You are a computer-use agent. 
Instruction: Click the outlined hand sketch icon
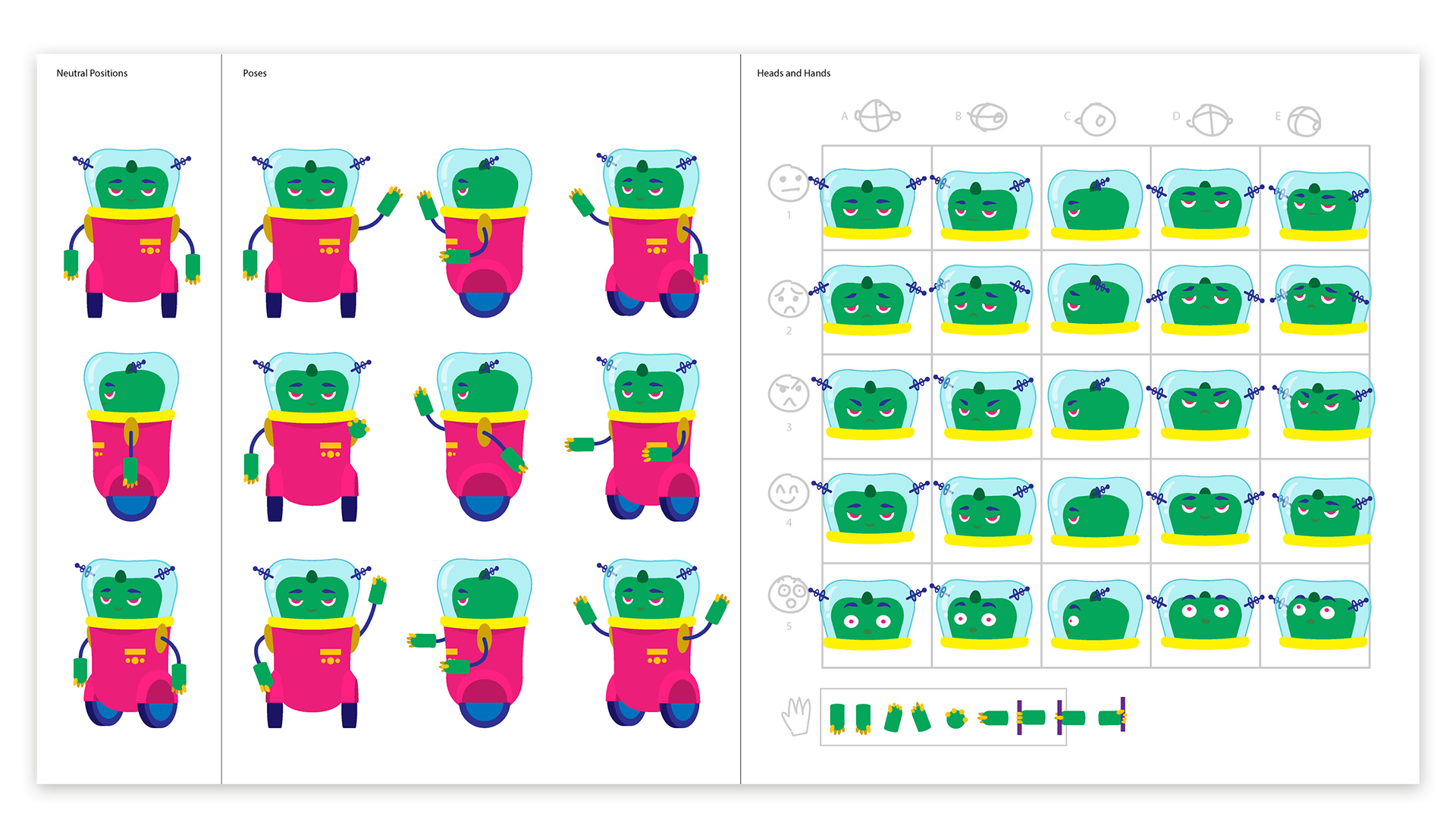[796, 716]
